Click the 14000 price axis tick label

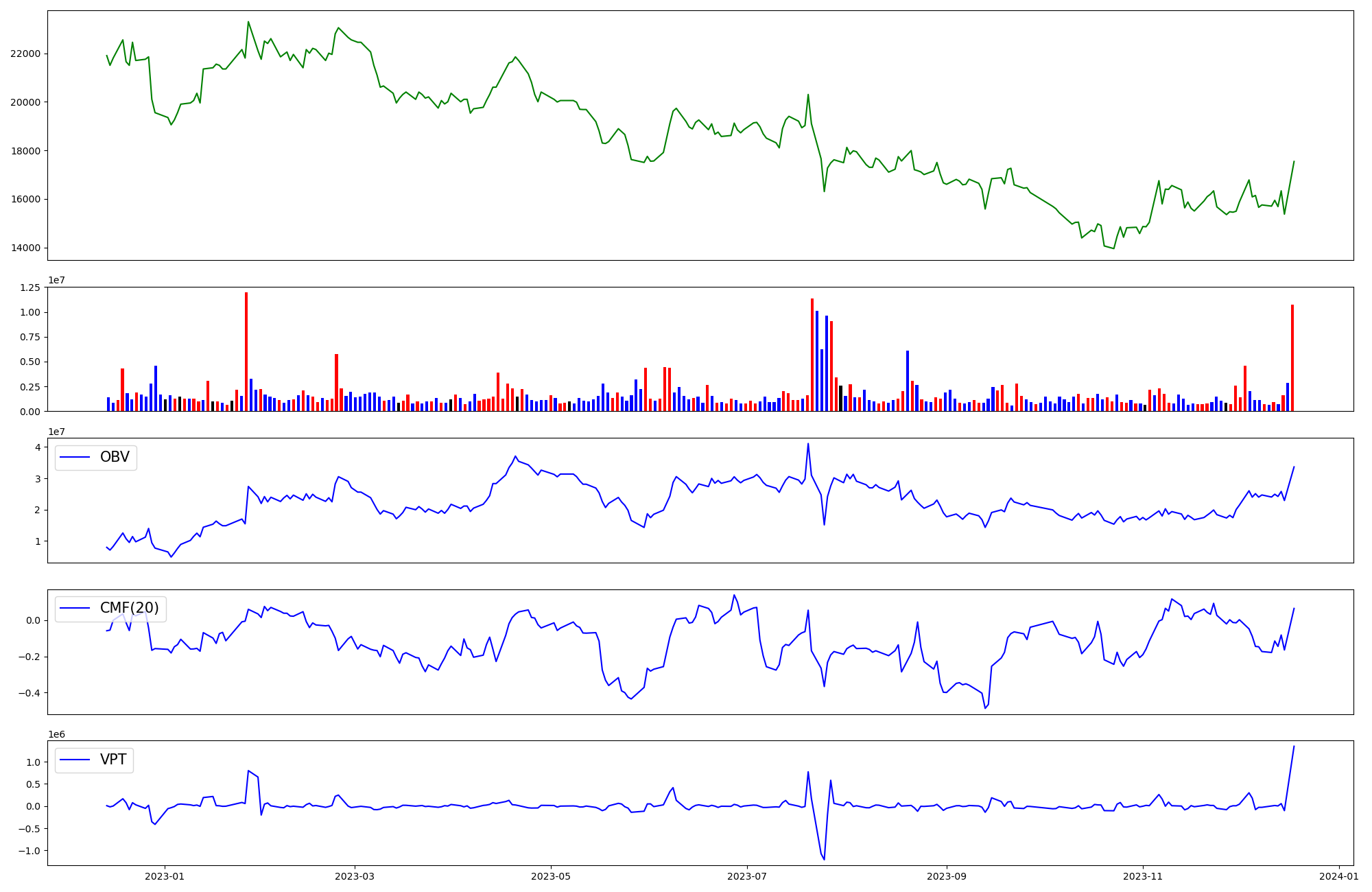(x=25, y=248)
